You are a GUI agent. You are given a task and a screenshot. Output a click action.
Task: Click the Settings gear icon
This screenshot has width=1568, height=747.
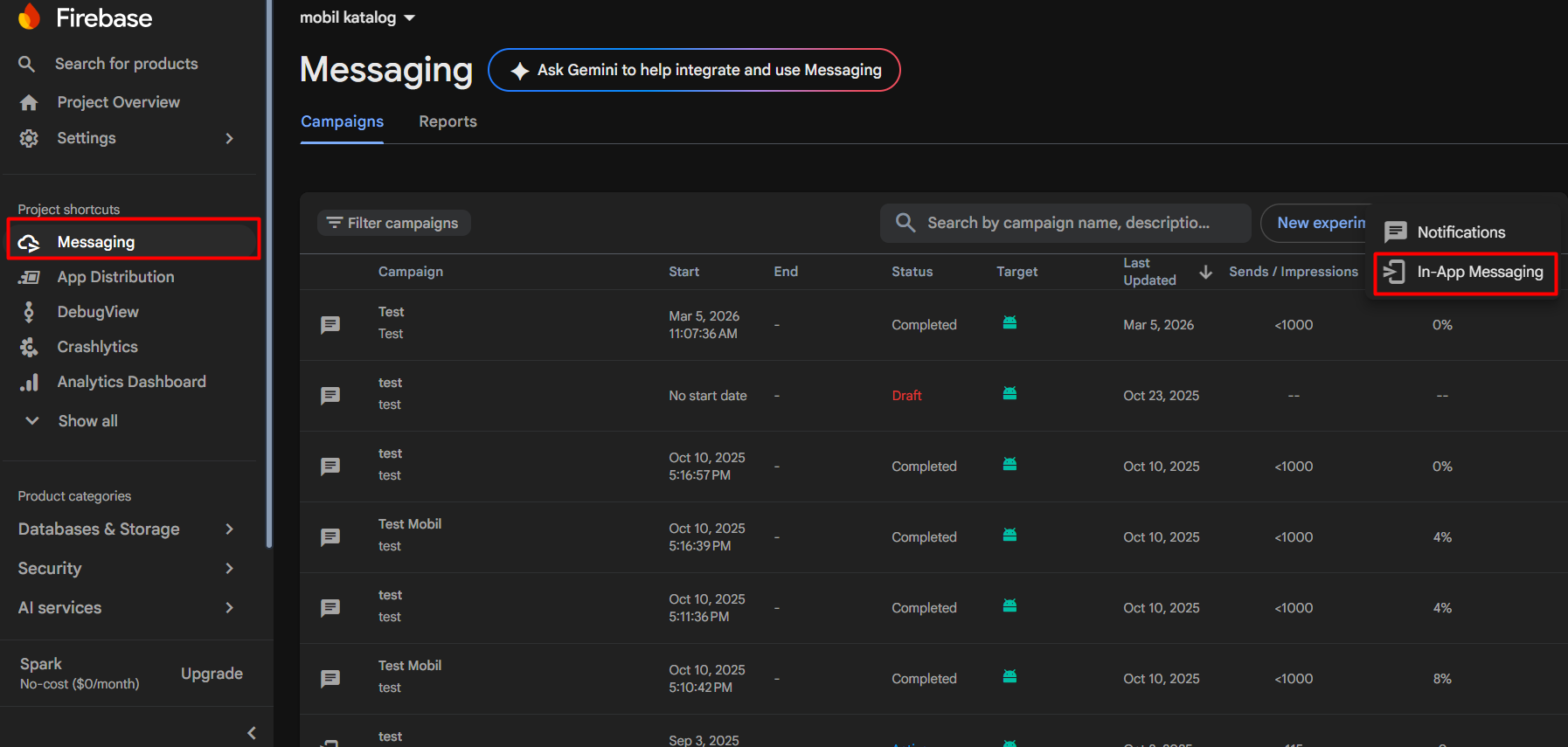click(x=29, y=138)
